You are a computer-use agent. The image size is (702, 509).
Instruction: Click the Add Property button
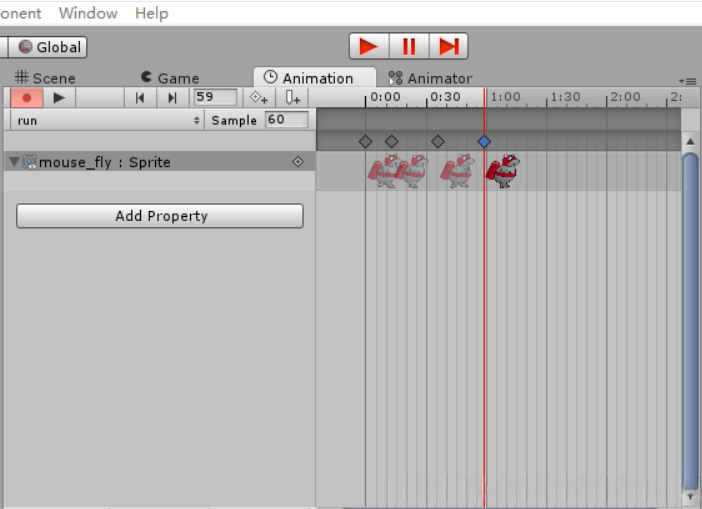(160, 216)
